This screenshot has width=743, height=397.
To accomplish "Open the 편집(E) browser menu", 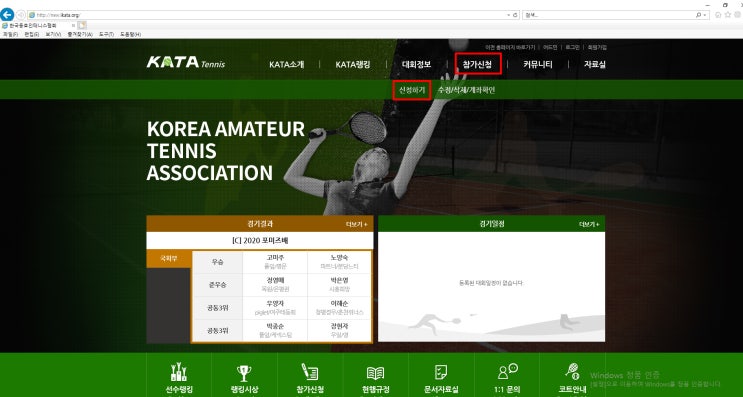I will click(31, 35).
